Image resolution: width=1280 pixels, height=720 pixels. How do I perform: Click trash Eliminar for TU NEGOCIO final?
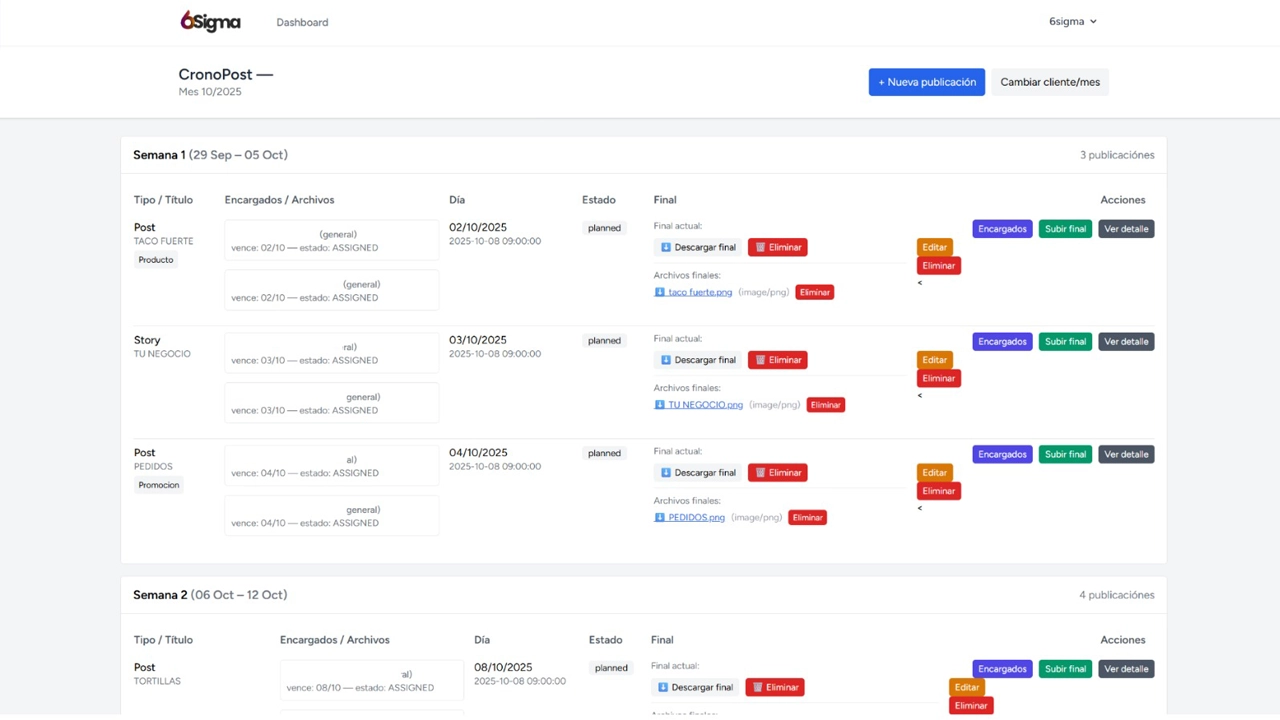point(777,360)
